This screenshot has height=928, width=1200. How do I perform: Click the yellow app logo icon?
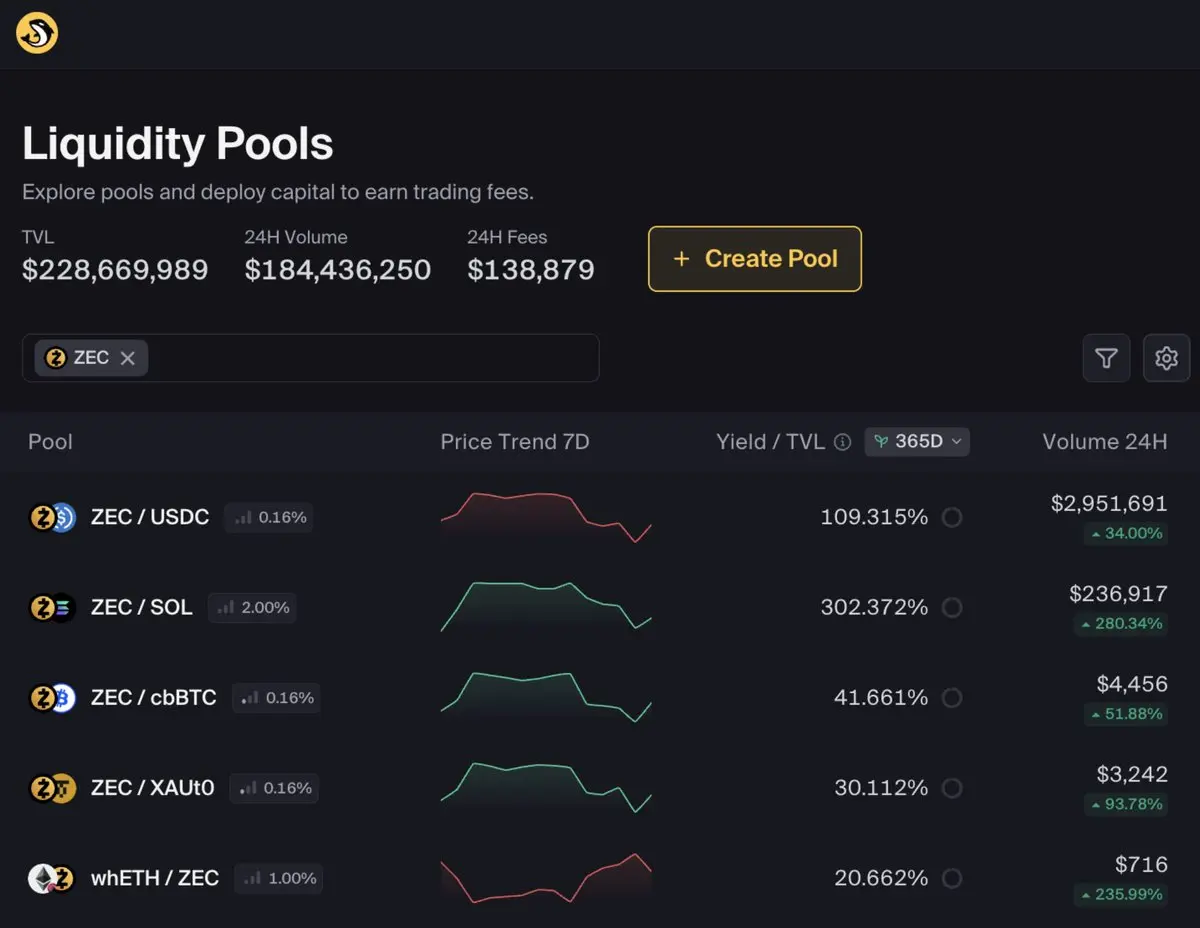pos(37,34)
